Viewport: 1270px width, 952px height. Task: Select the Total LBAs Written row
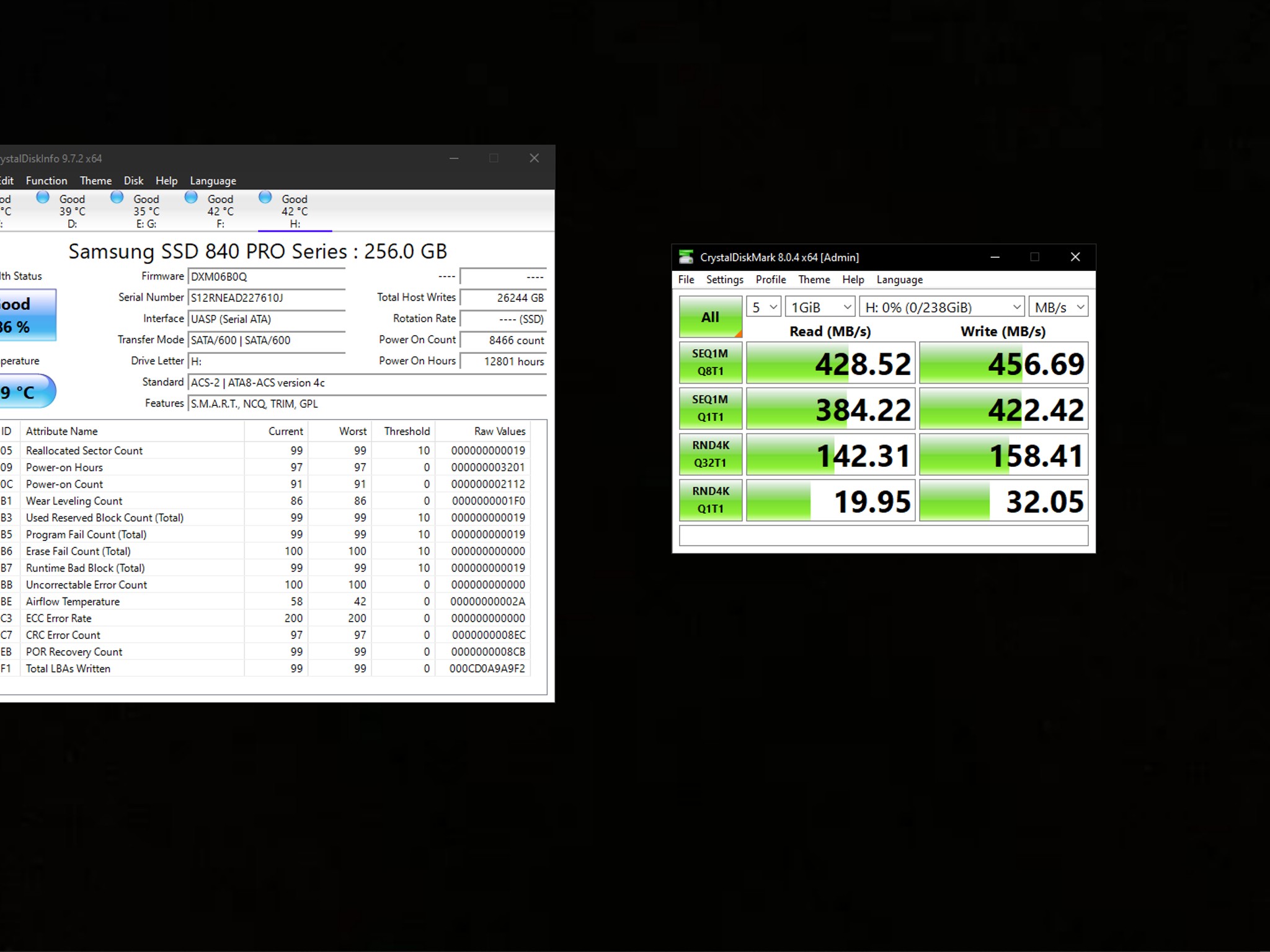pos(265,668)
